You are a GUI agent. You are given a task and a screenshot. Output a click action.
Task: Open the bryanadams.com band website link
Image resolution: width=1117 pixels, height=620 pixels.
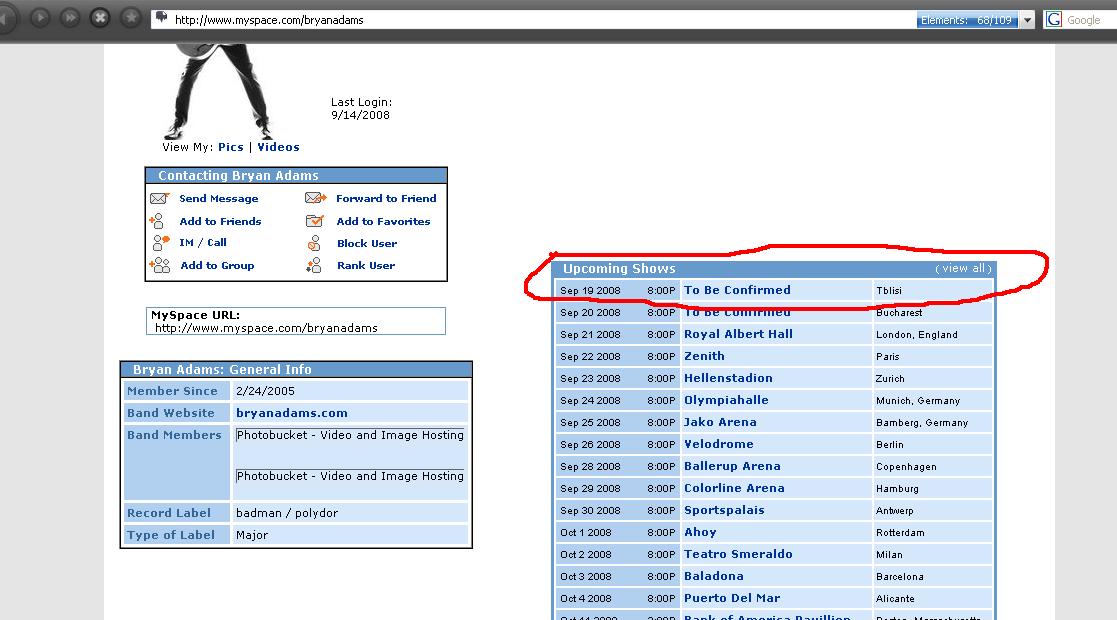coord(292,413)
